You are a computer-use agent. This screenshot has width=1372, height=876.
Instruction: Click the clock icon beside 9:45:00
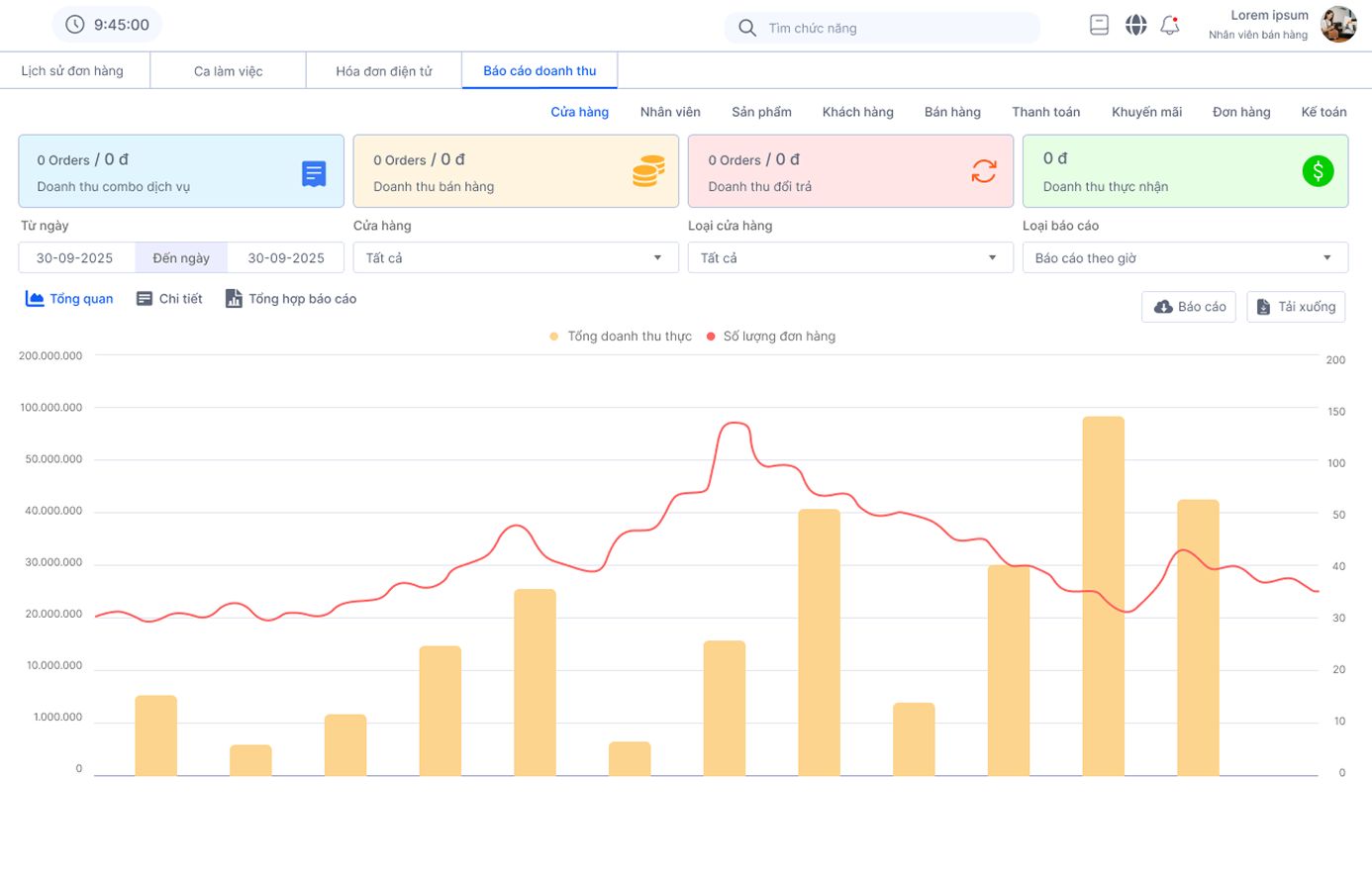click(x=75, y=25)
